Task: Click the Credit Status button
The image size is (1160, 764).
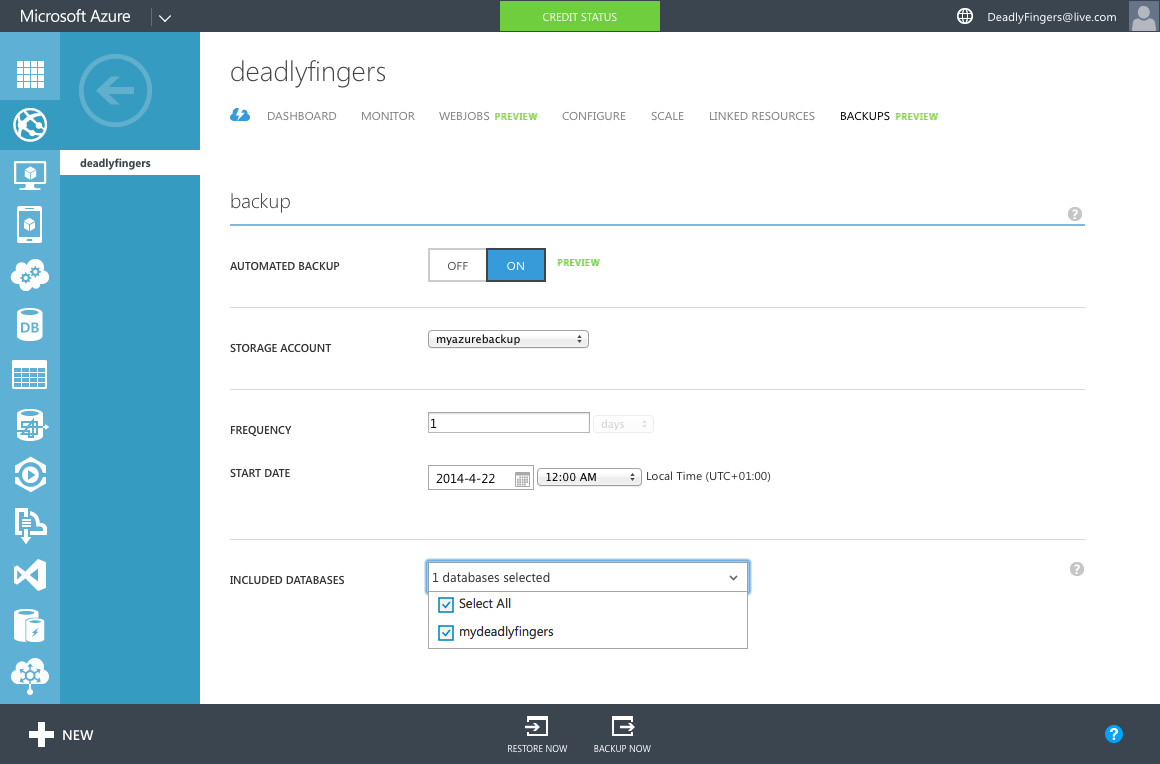Action: coord(579,16)
